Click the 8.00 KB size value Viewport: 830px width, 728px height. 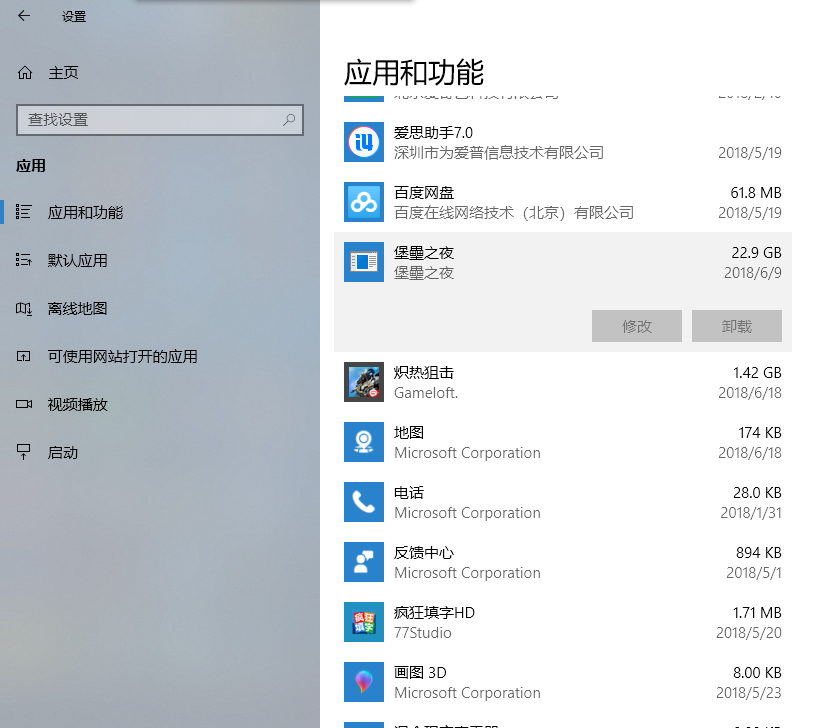[757, 673]
